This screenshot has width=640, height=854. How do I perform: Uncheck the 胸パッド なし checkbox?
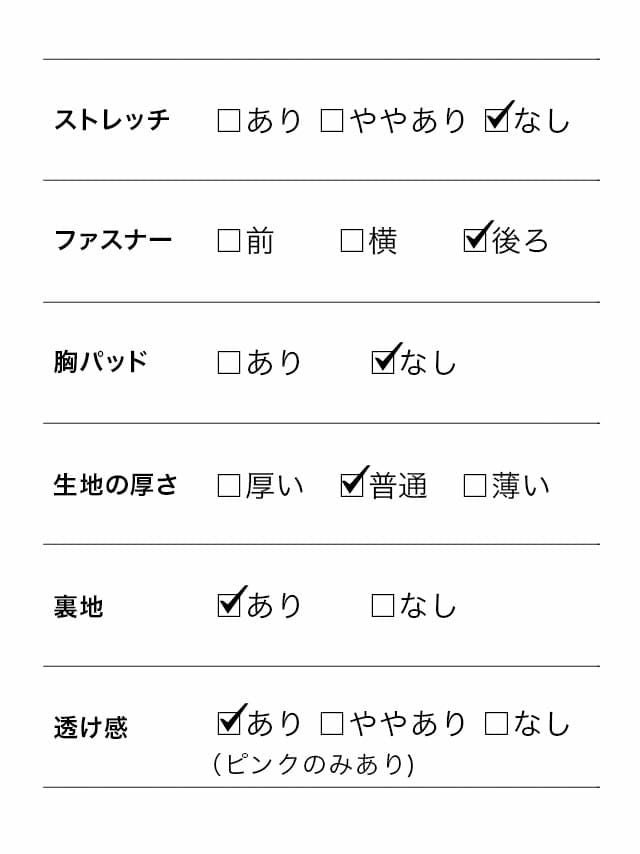click(383, 362)
